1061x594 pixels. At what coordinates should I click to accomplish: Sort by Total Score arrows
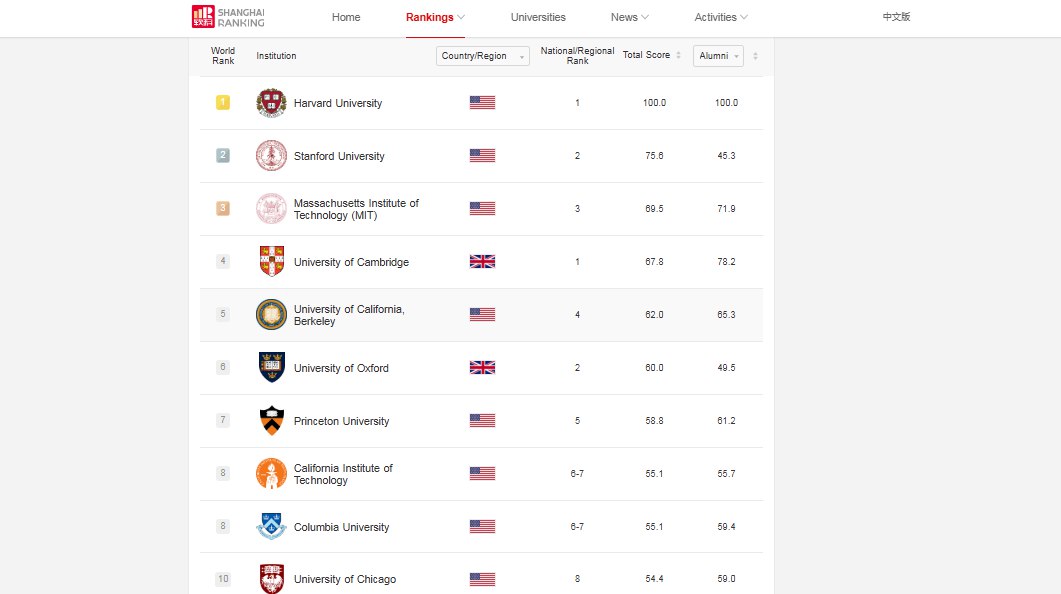coord(678,55)
